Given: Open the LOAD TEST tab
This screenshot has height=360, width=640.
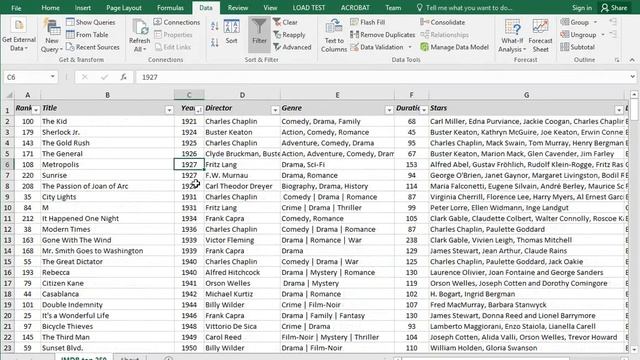Looking at the screenshot, I should coord(309,8).
